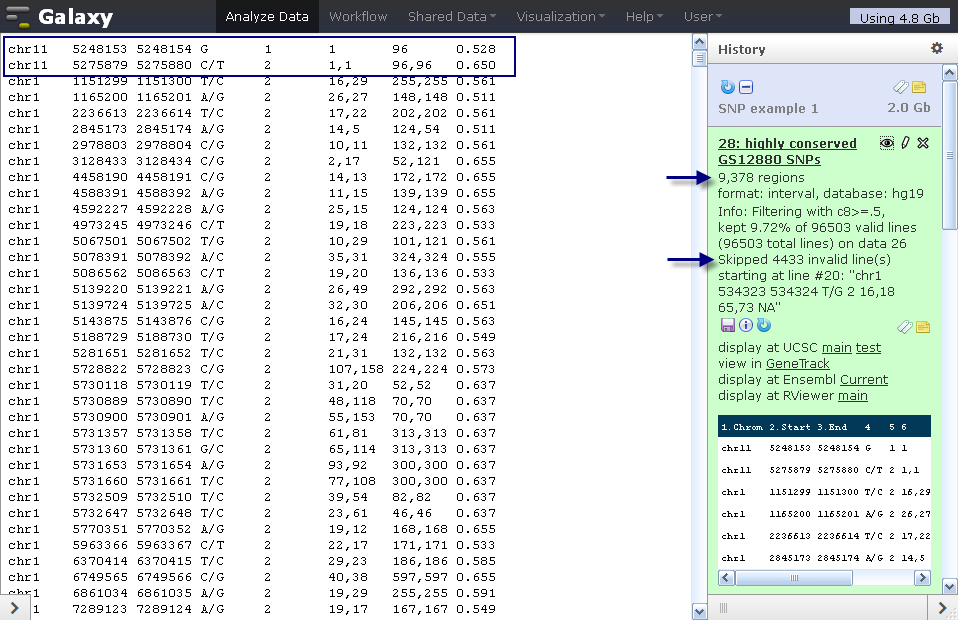
Task: Open history annotation above the 2.0 Gb size
Action: (919, 87)
